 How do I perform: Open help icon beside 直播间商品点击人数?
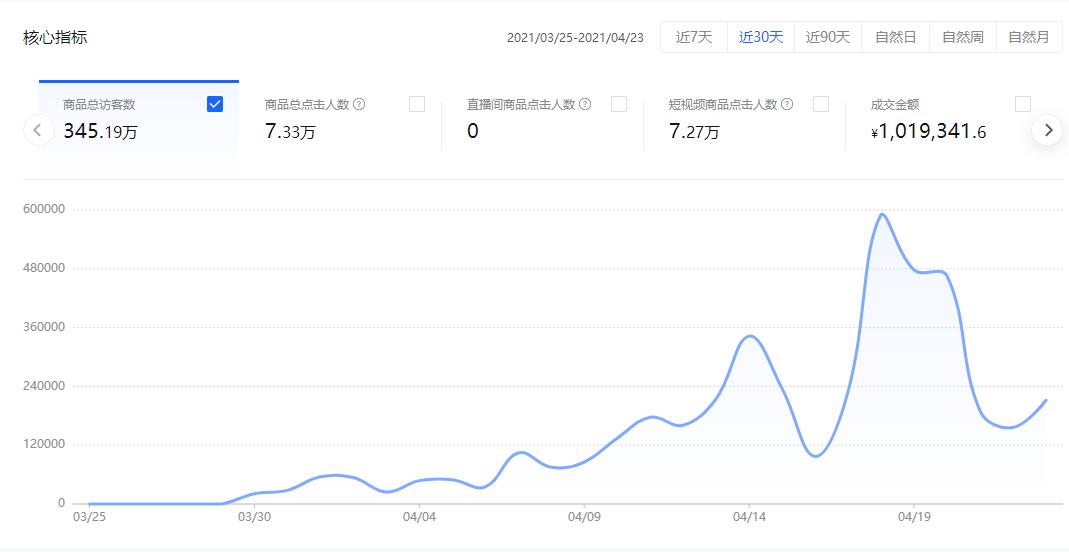click(x=585, y=104)
